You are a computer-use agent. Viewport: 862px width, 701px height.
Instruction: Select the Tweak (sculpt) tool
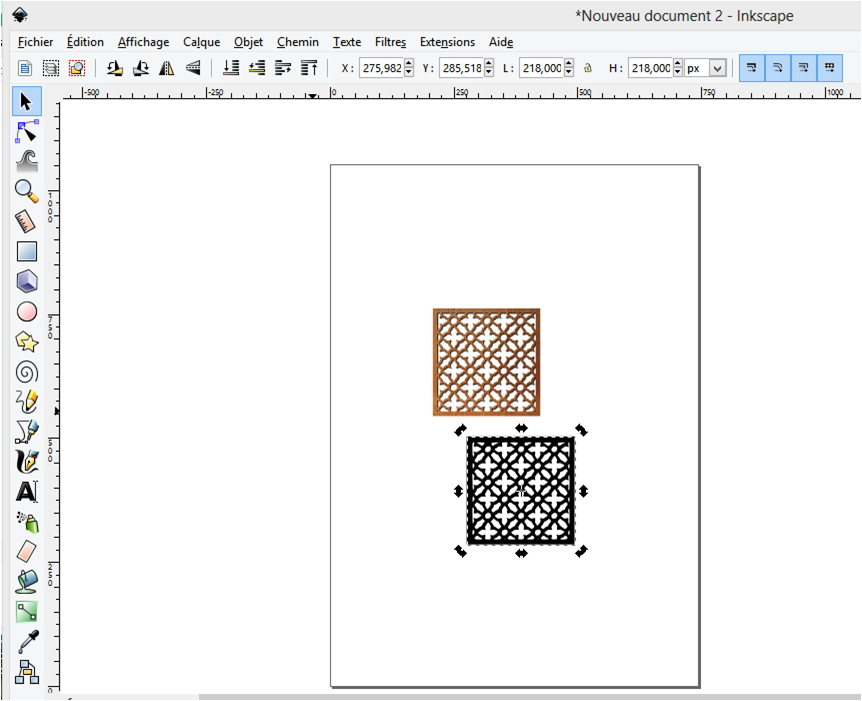point(26,162)
